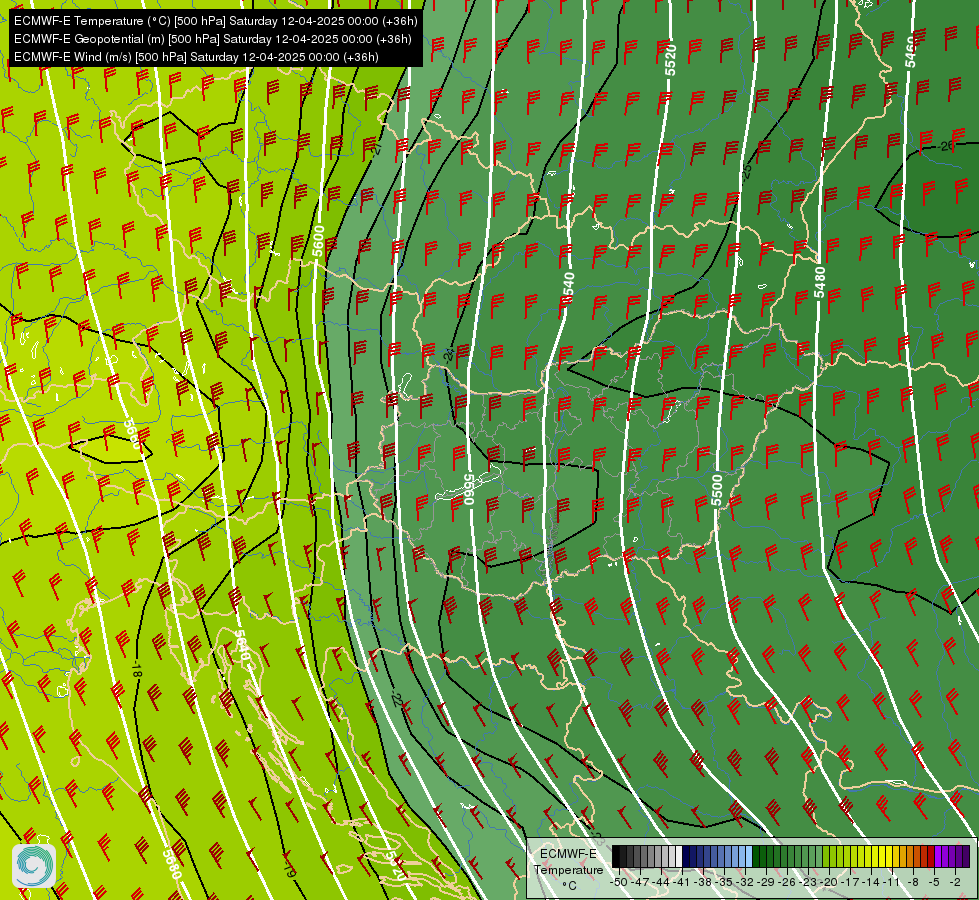The width and height of the screenshot is (979, 900).
Task: Click the -24 isotherm label on the map
Action: 448,355
